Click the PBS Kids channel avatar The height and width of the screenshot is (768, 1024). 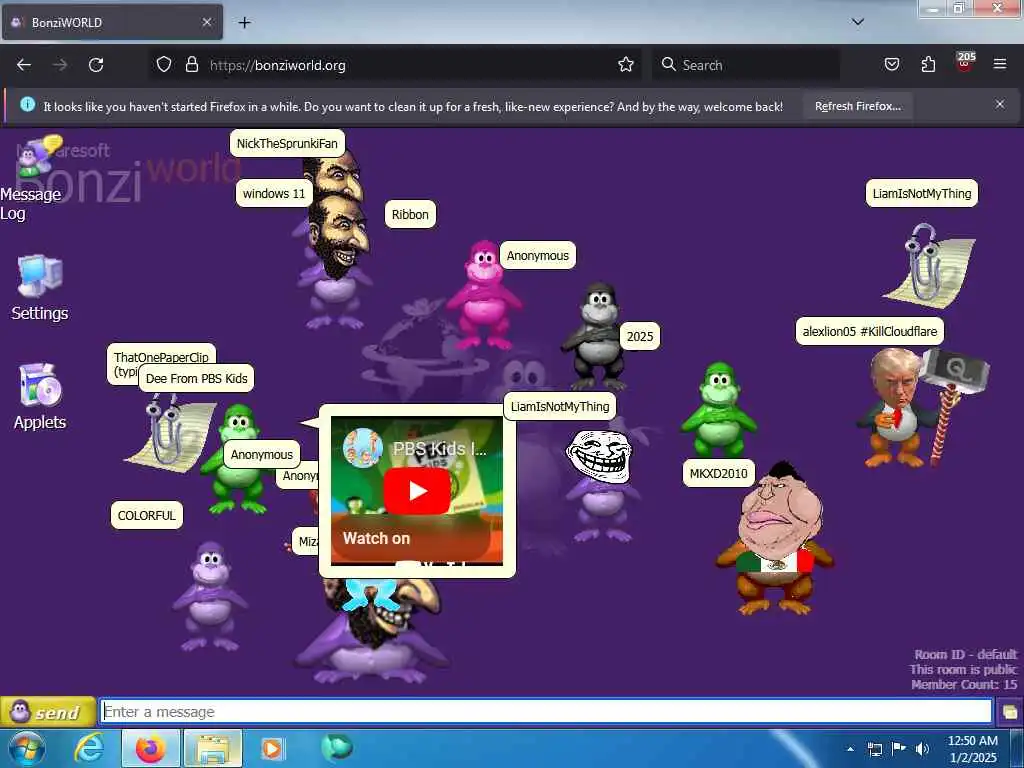point(362,448)
